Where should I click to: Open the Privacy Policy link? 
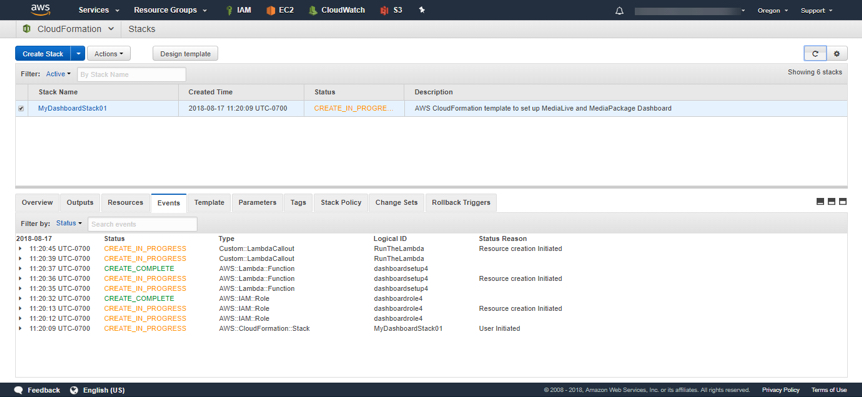pos(781,390)
